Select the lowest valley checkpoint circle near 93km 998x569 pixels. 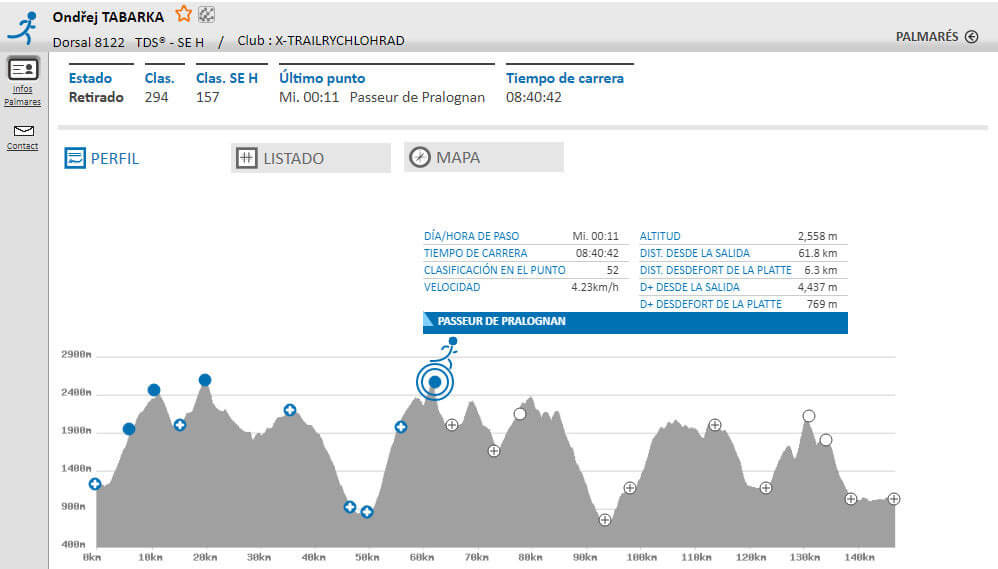tap(605, 519)
